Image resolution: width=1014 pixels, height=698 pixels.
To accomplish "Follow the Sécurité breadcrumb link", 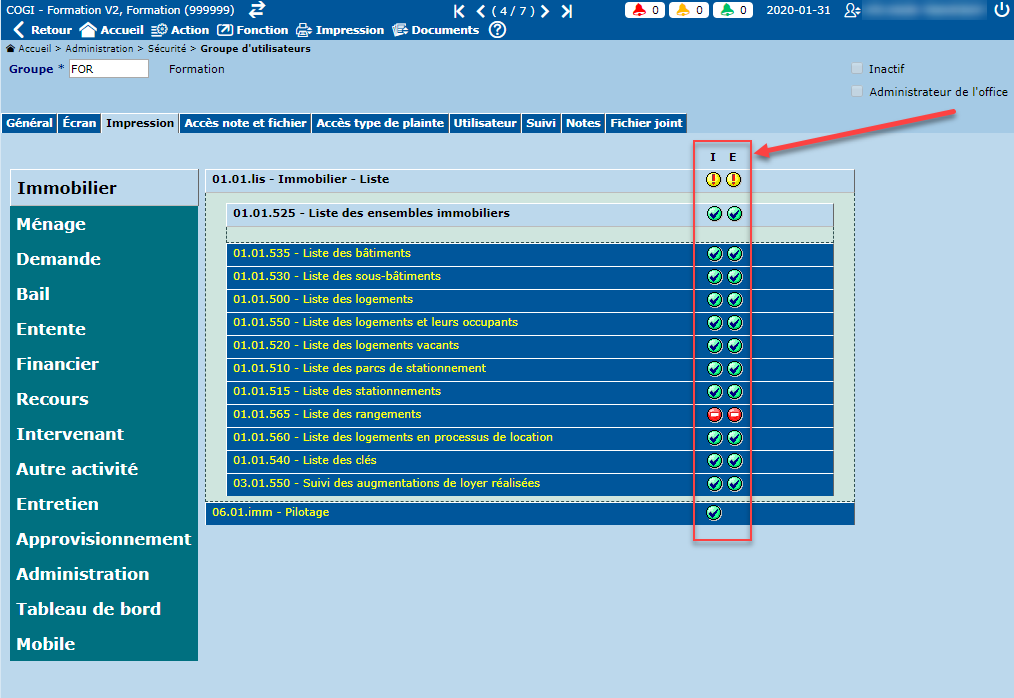I will [x=166, y=48].
